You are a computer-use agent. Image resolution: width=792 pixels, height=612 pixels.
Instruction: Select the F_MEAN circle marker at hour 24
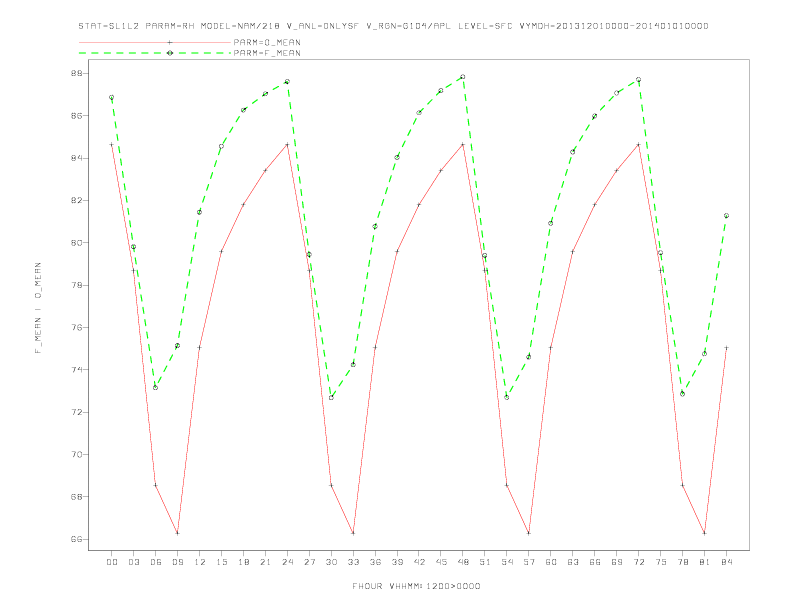(x=287, y=81)
